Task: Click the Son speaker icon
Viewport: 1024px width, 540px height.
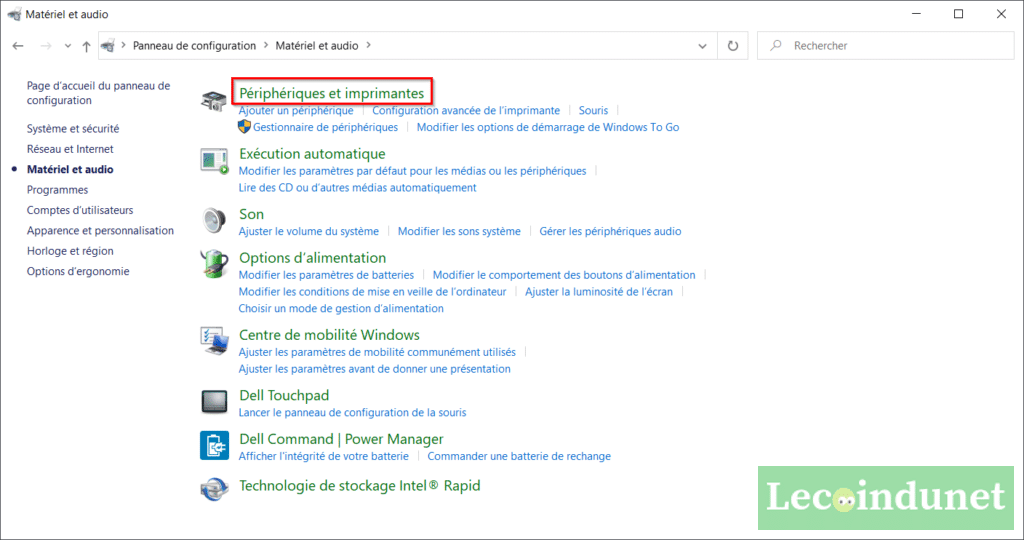Action: (214, 221)
